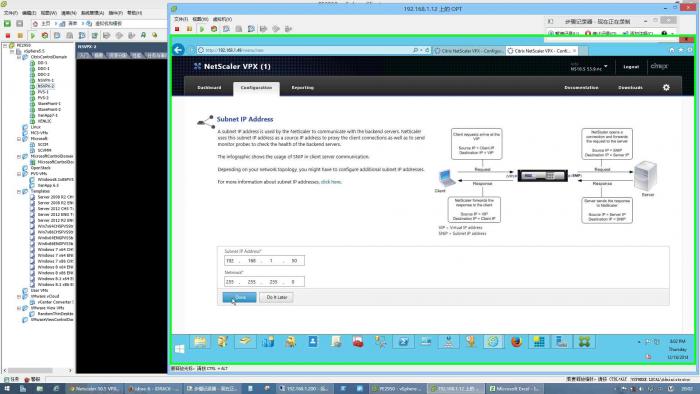Collapse the MicrosoftControlDomain folder
The height and width of the screenshot is (394, 700).
[x=19, y=156]
